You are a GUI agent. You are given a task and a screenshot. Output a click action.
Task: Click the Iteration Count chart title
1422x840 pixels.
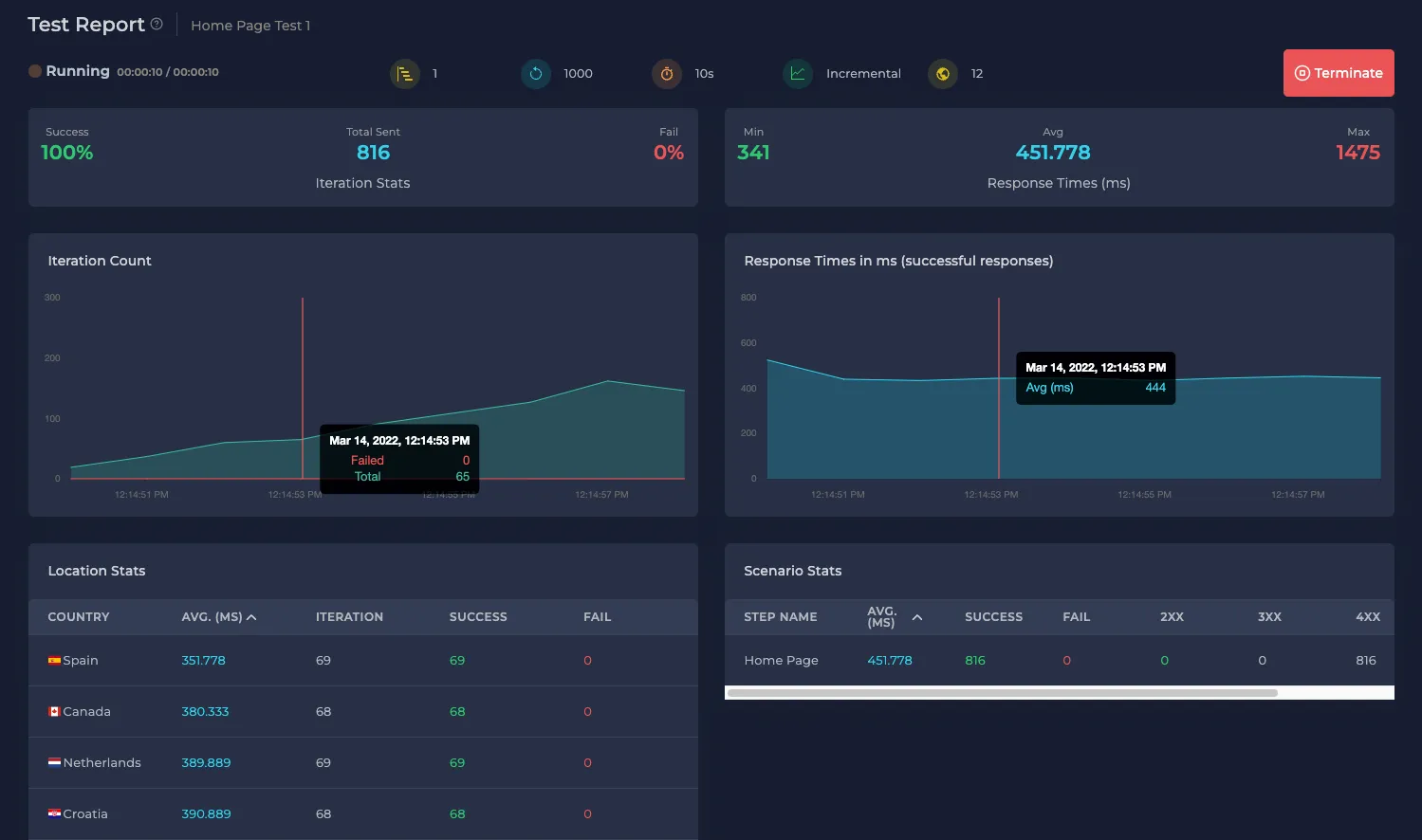pyautogui.click(x=100, y=261)
